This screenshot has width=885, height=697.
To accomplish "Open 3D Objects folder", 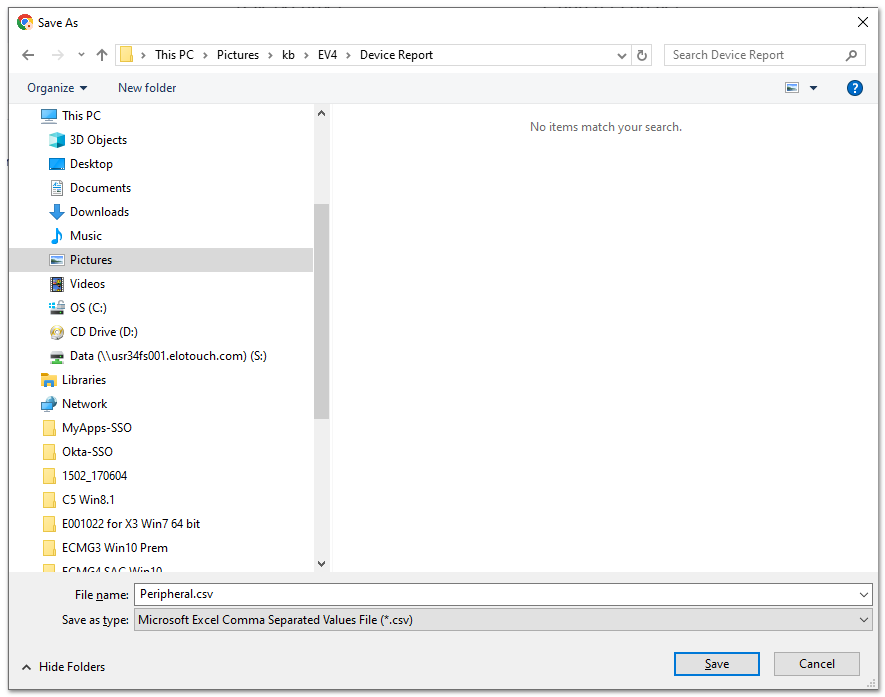I will coord(98,140).
